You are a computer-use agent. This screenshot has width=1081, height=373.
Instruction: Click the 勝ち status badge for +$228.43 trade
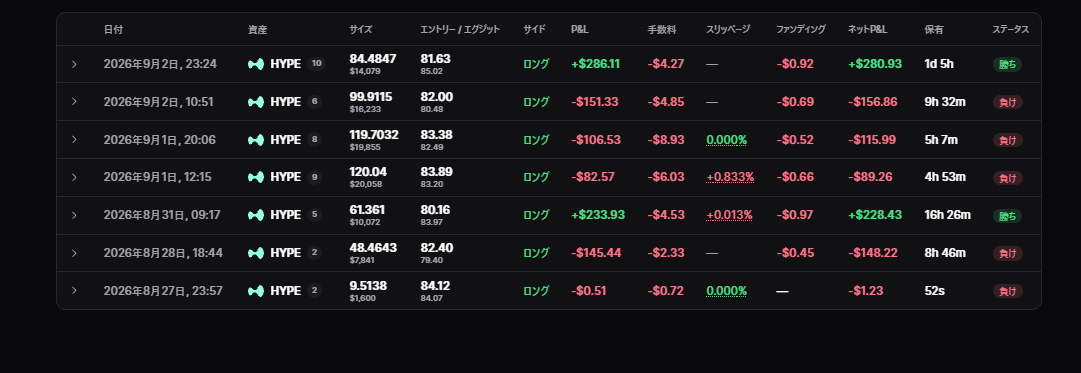[1007, 216]
